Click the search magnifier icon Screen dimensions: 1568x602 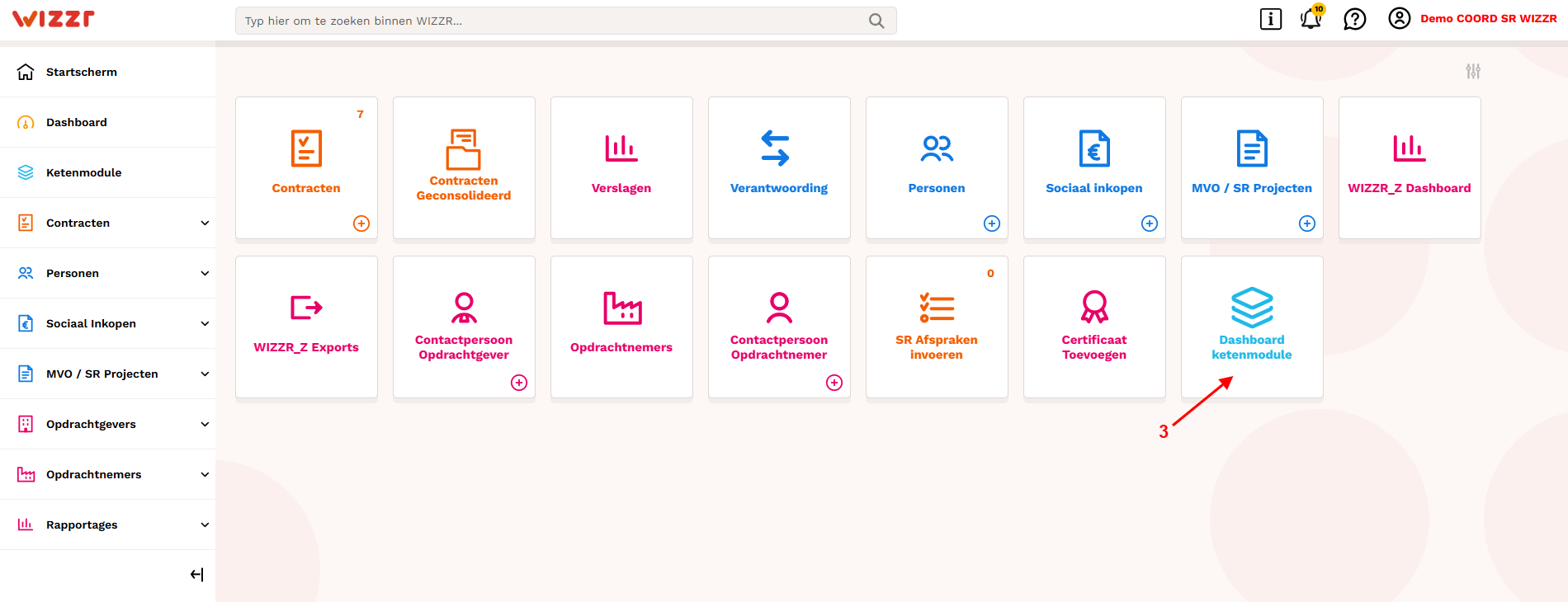[x=876, y=21]
